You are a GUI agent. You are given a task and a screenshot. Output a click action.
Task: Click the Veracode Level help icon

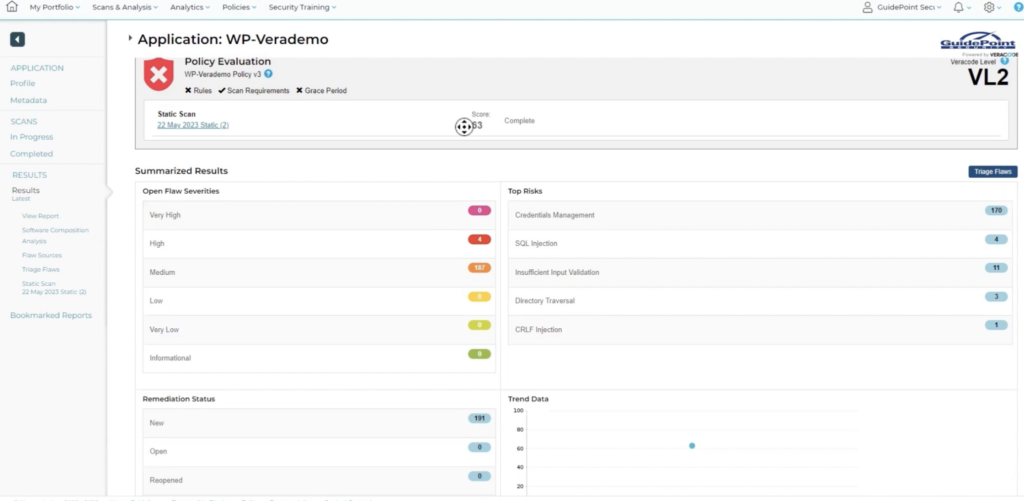pyautogui.click(x=1004, y=61)
